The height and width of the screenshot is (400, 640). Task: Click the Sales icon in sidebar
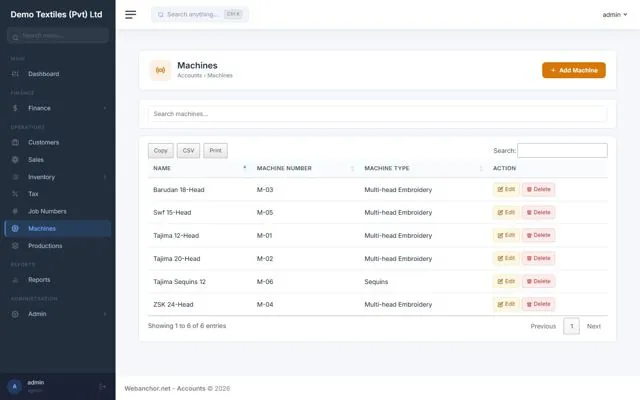pos(15,160)
